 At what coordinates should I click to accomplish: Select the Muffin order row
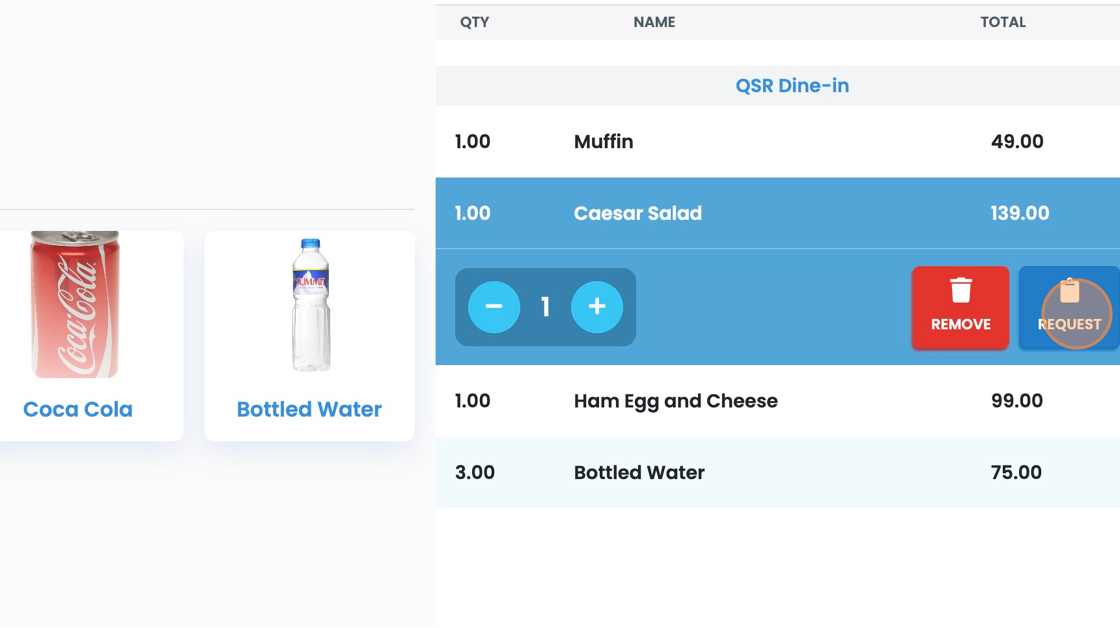777,142
